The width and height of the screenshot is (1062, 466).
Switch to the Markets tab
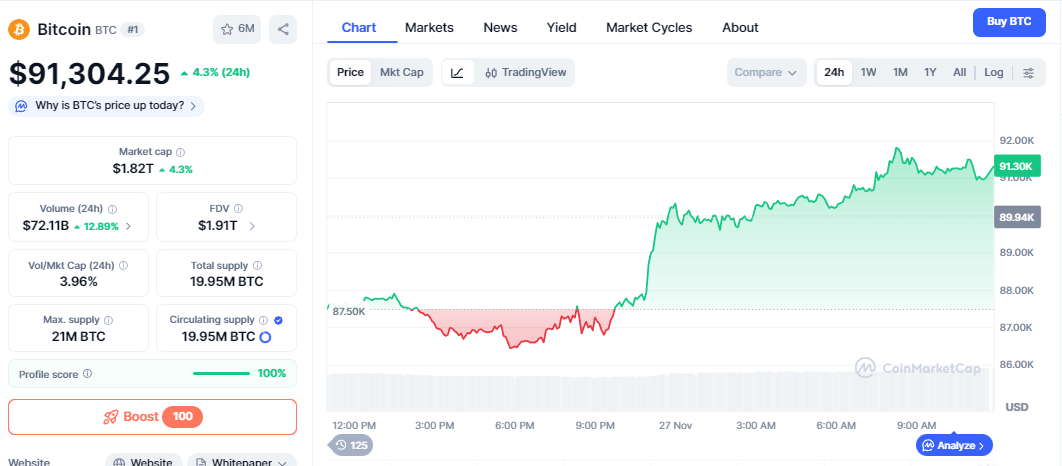429,28
